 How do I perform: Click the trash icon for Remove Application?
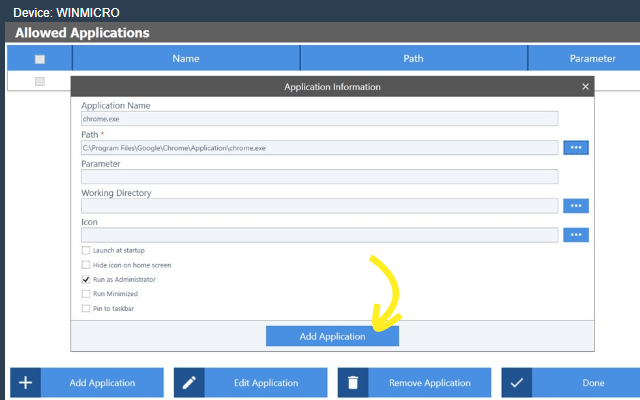pyautogui.click(x=354, y=383)
